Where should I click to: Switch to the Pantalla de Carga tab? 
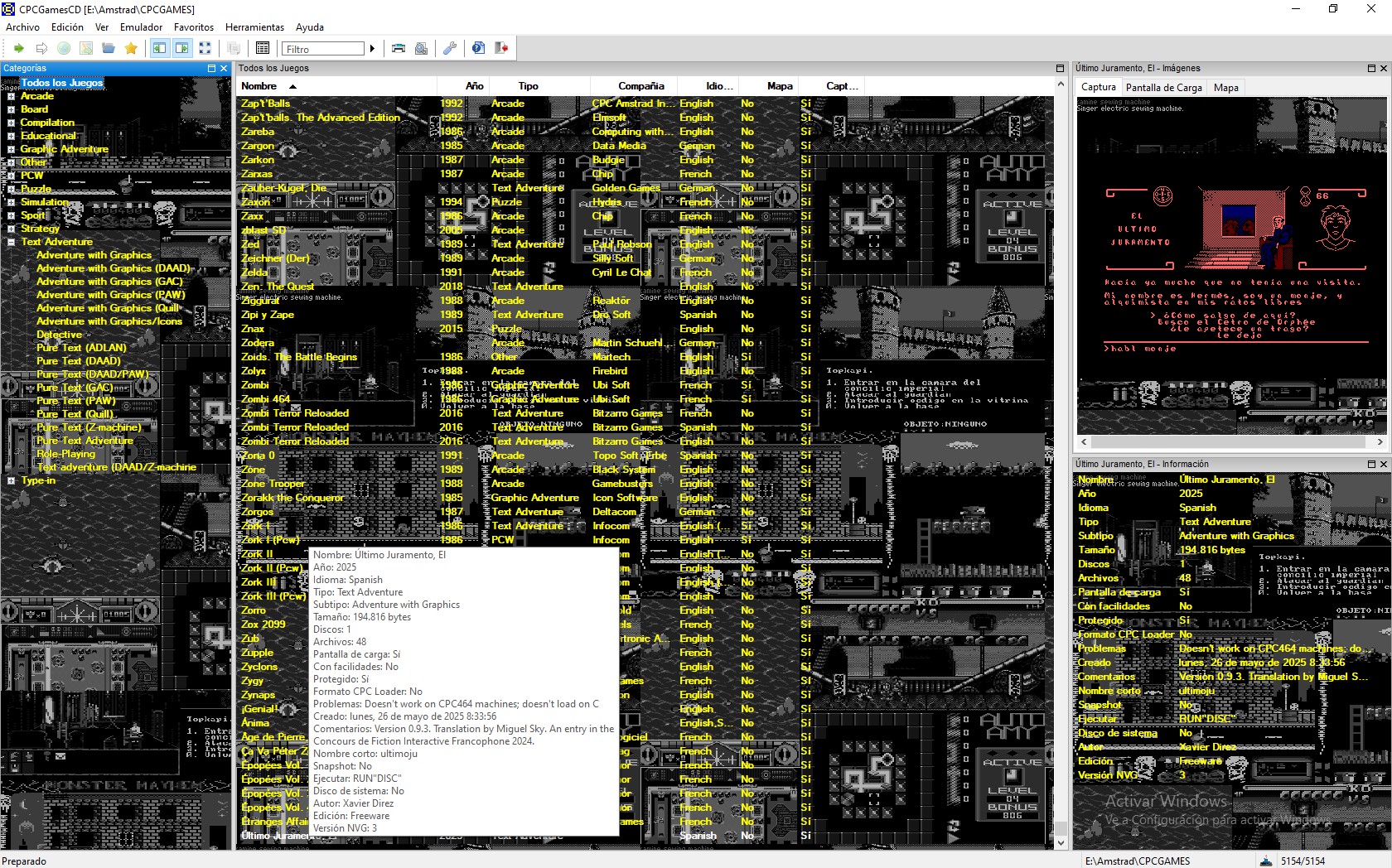click(x=1163, y=88)
